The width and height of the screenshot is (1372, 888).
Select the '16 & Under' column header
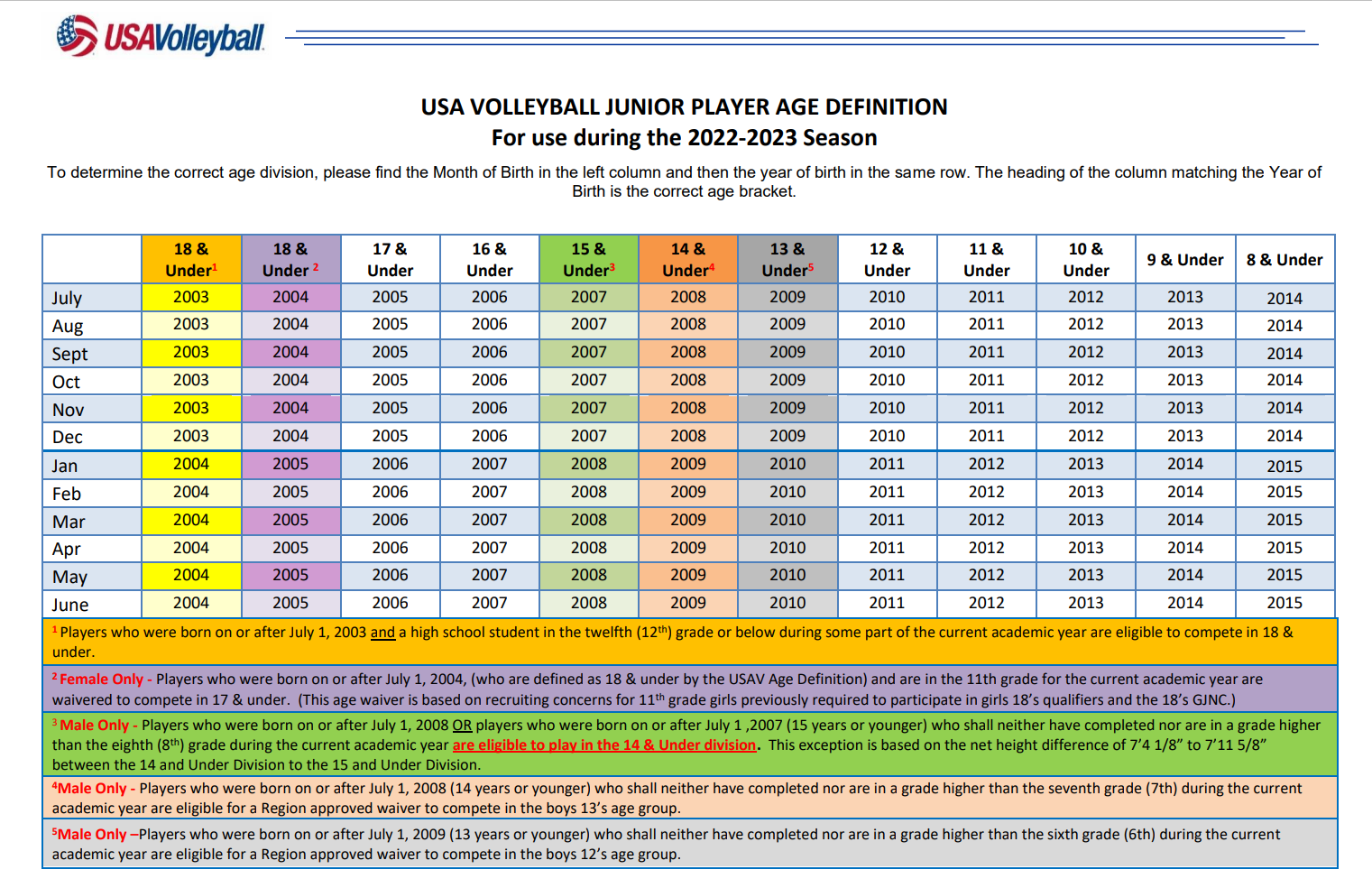(x=489, y=260)
